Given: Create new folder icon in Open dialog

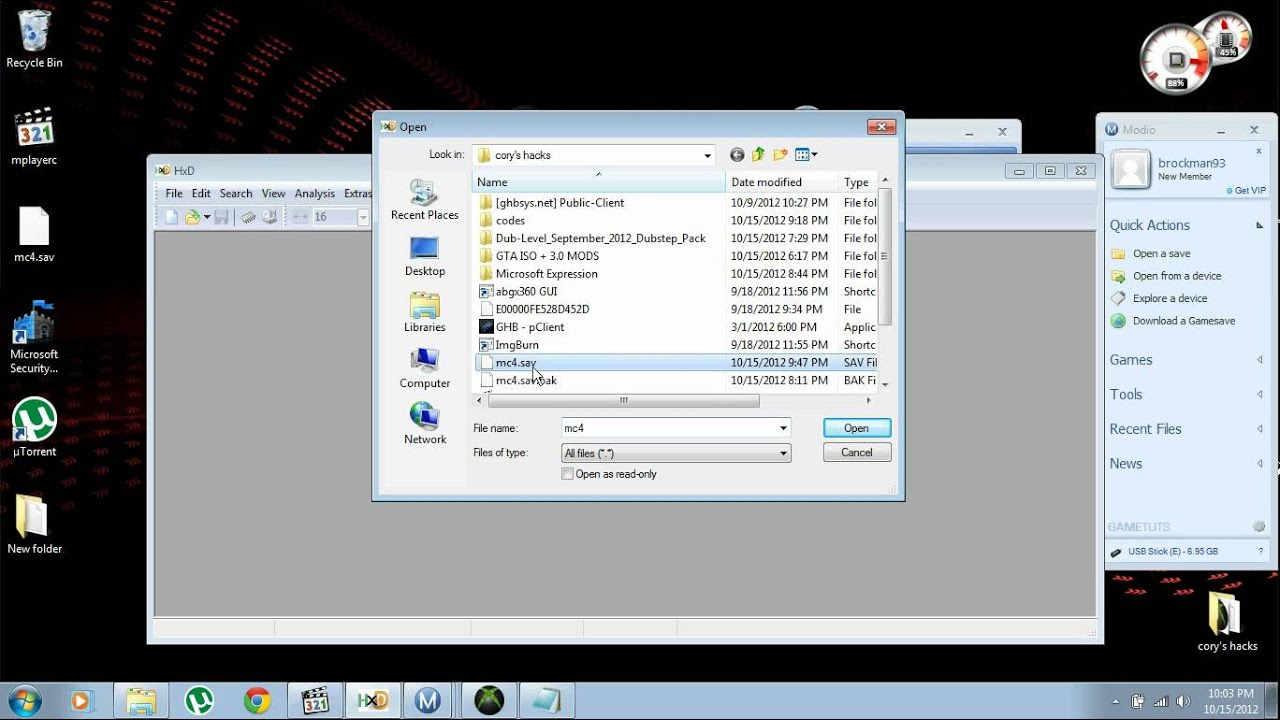Looking at the screenshot, I should coord(780,155).
